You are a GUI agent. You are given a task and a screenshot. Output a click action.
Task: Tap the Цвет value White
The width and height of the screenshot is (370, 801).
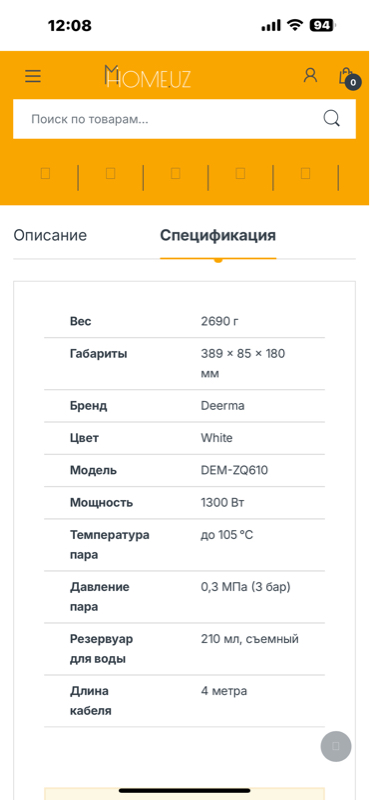(217, 438)
